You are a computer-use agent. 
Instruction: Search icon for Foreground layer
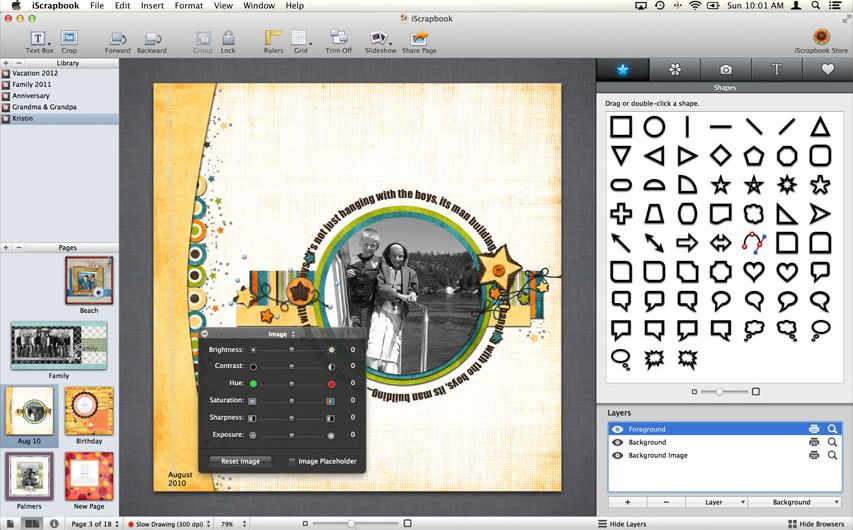coord(832,429)
